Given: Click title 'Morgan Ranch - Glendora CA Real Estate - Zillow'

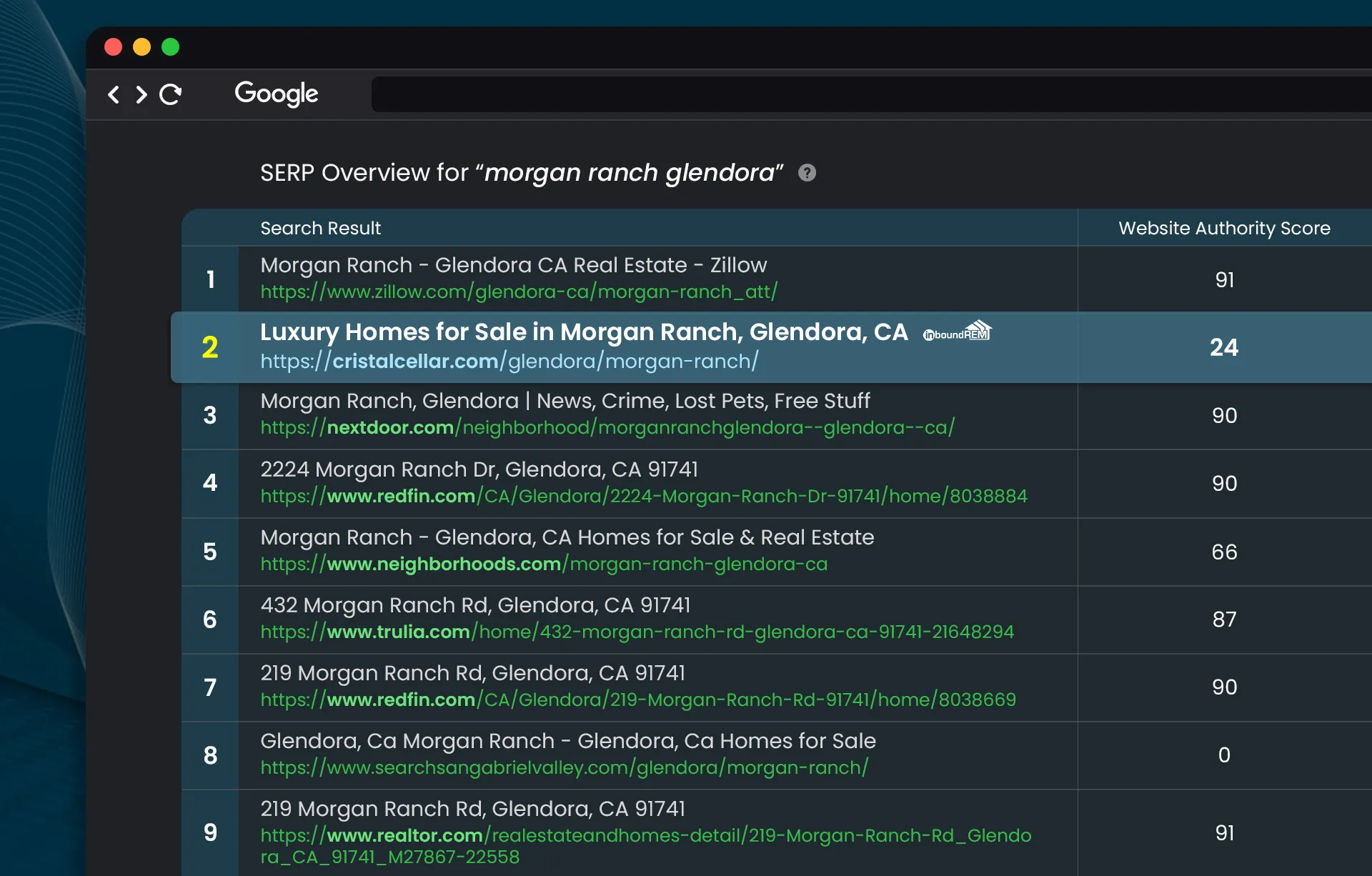Looking at the screenshot, I should pyautogui.click(x=513, y=265).
